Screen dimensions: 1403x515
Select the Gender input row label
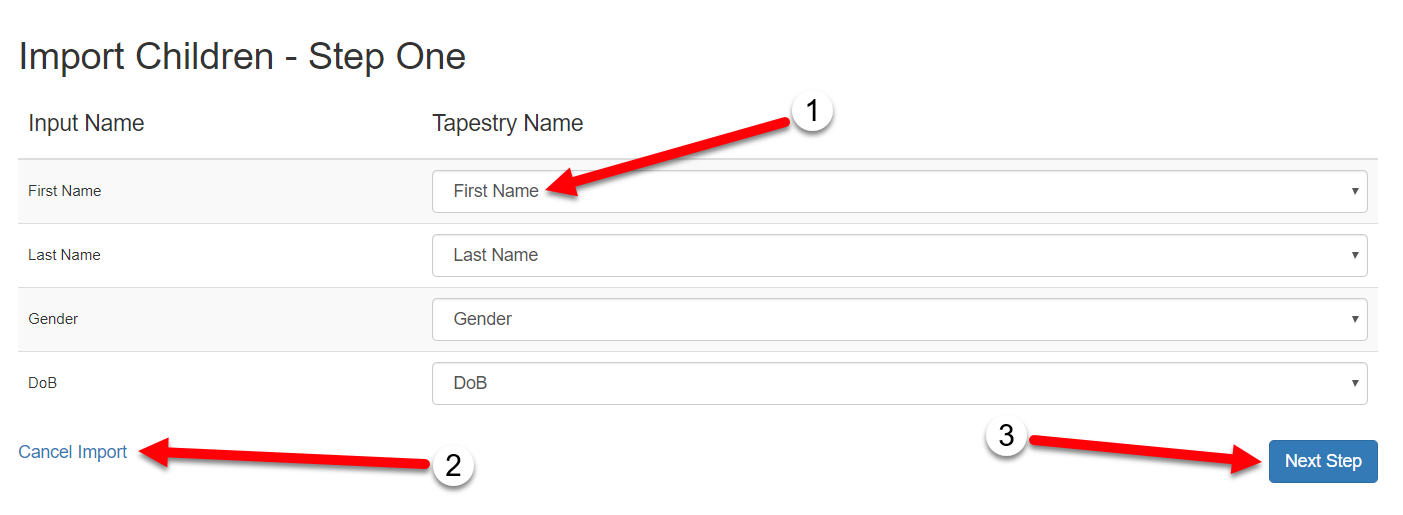pos(53,319)
